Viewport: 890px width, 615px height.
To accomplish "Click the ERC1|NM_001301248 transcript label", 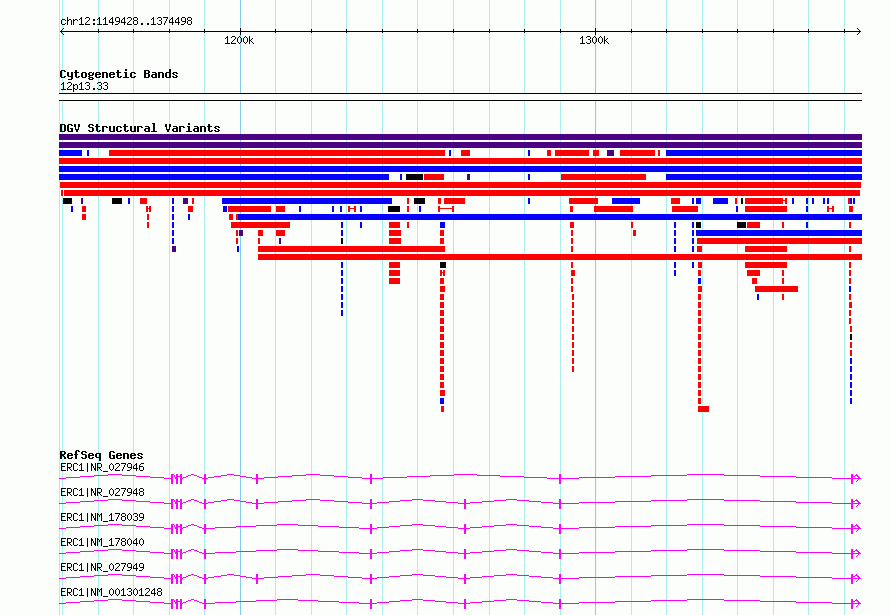I will tap(111, 592).
